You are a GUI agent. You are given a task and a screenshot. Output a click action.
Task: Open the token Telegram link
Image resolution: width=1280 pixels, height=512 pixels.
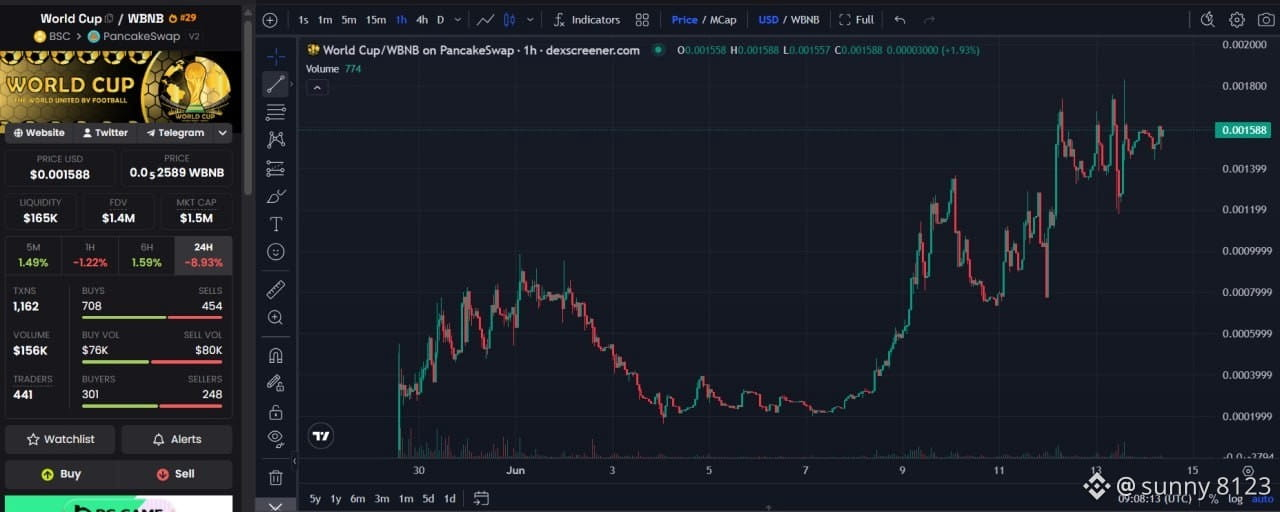tap(175, 132)
